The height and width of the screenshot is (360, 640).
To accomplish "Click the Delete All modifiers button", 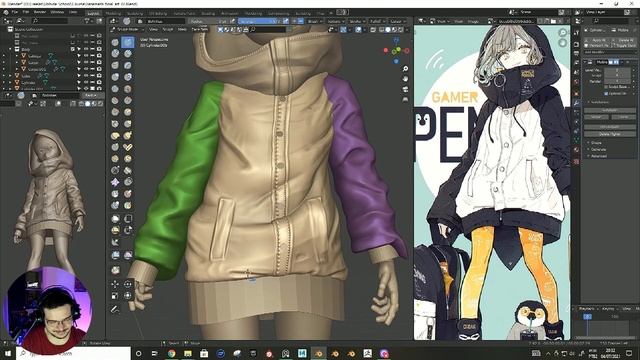I will click(623, 40).
